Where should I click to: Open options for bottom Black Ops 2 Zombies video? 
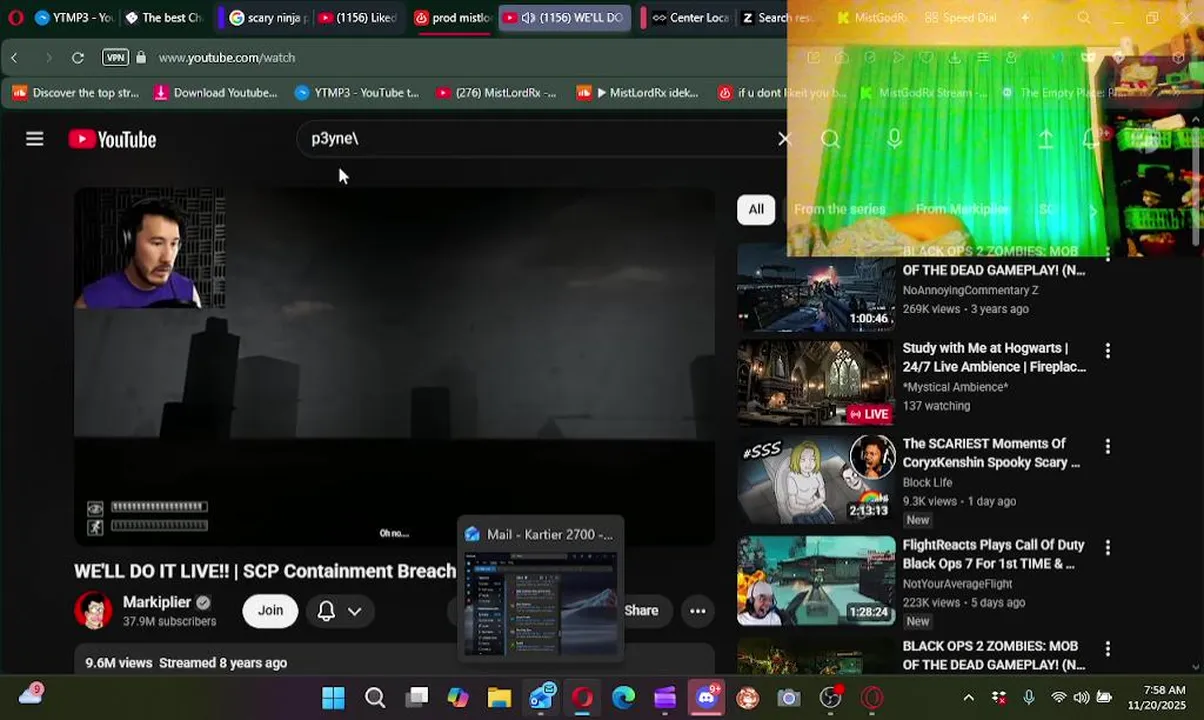click(1107, 648)
